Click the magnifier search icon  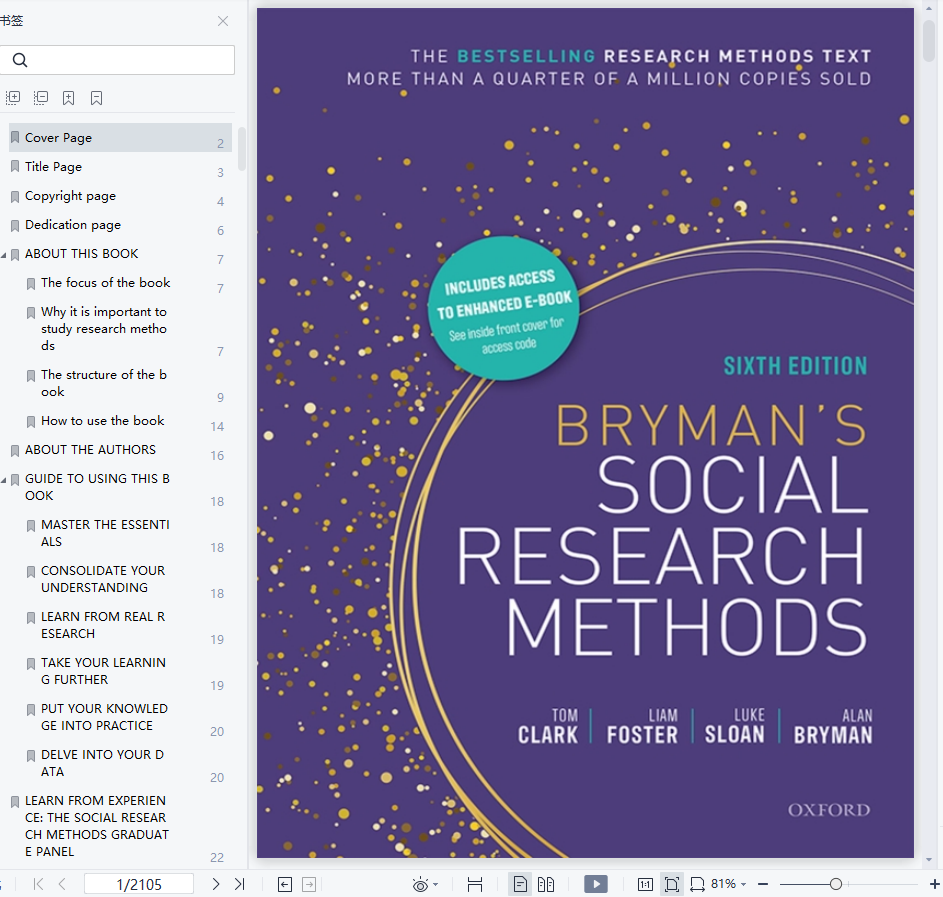tap(20, 60)
